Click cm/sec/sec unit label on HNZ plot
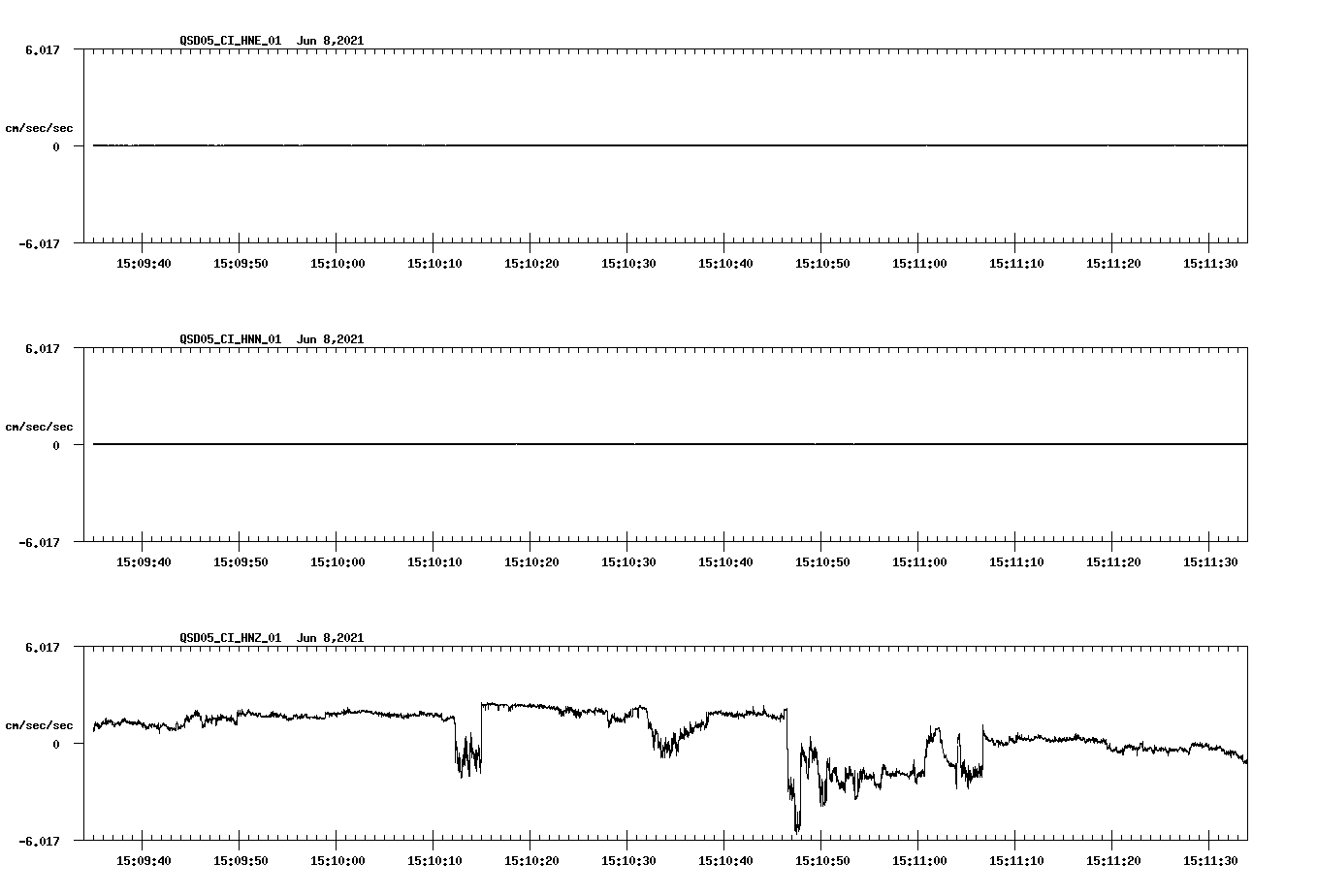Image resolution: width=1317 pixels, height=896 pixels. click(x=39, y=725)
